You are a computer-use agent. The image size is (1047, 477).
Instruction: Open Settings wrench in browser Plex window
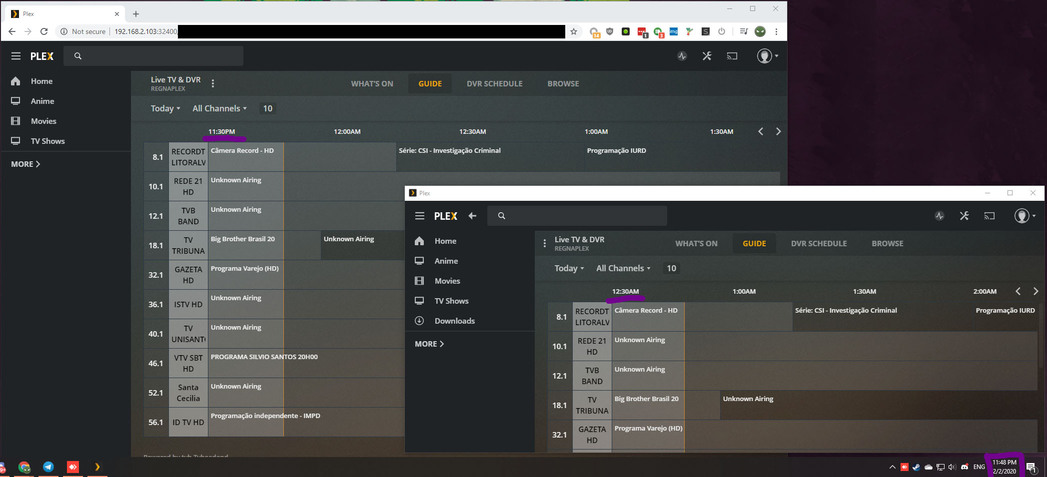tap(707, 56)
